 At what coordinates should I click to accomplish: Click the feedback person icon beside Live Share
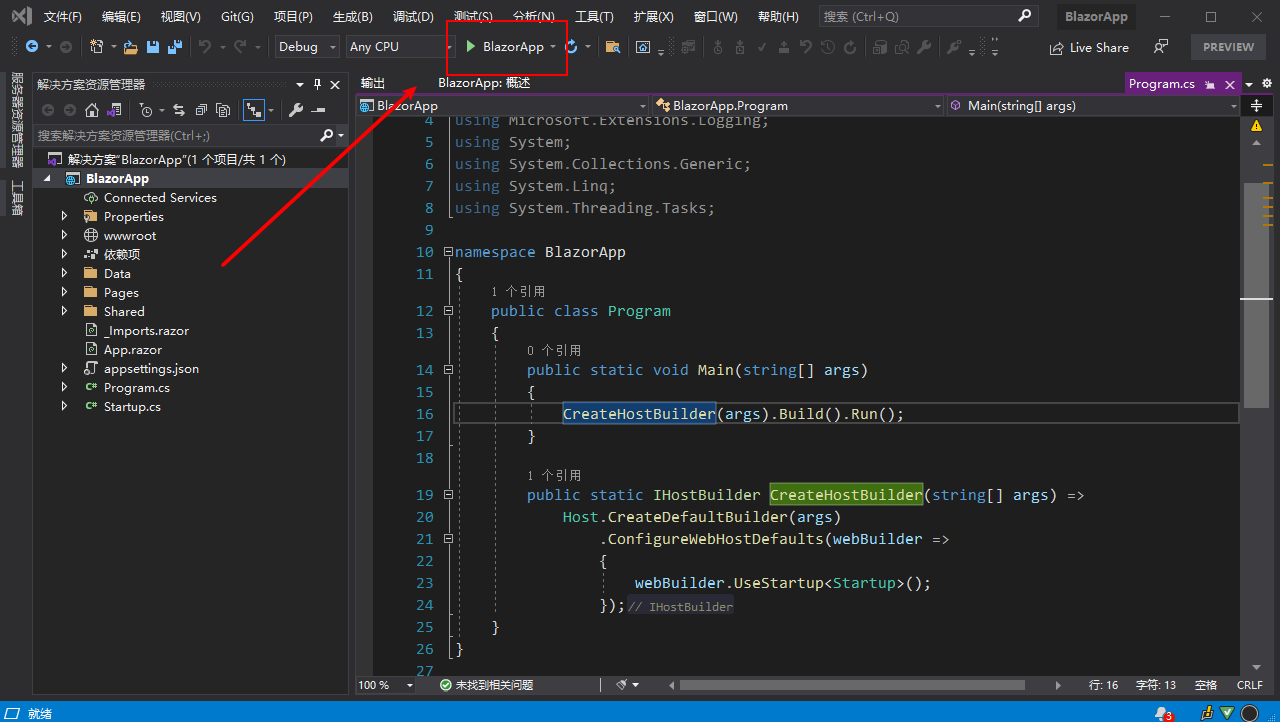[x=1160, y=47]
